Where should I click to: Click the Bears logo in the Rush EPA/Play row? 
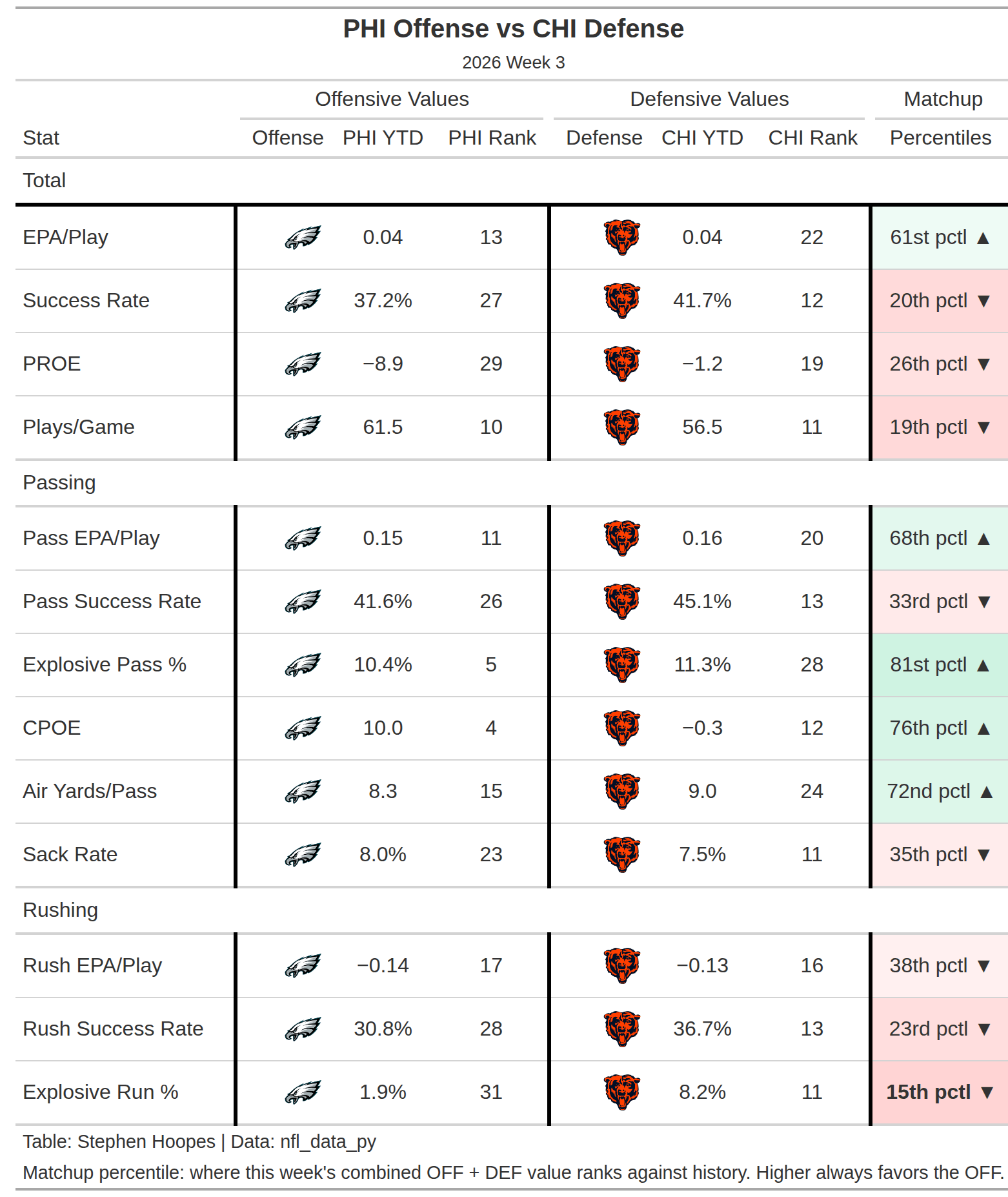pos(622,966)
